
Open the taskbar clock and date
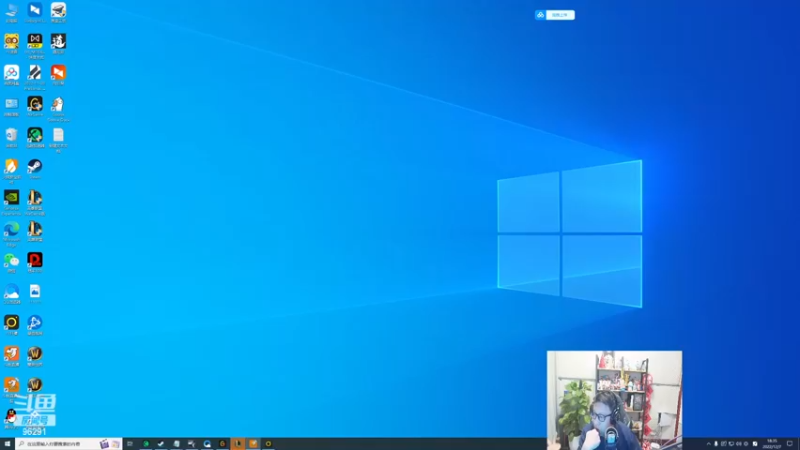pyautogui.click(x=772, y=444)
